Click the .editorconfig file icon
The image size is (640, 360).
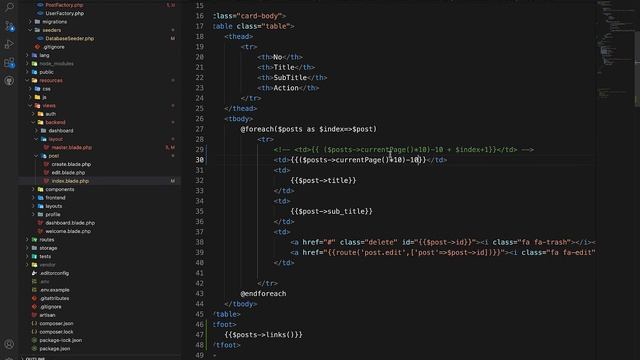[x=34, y=273]
